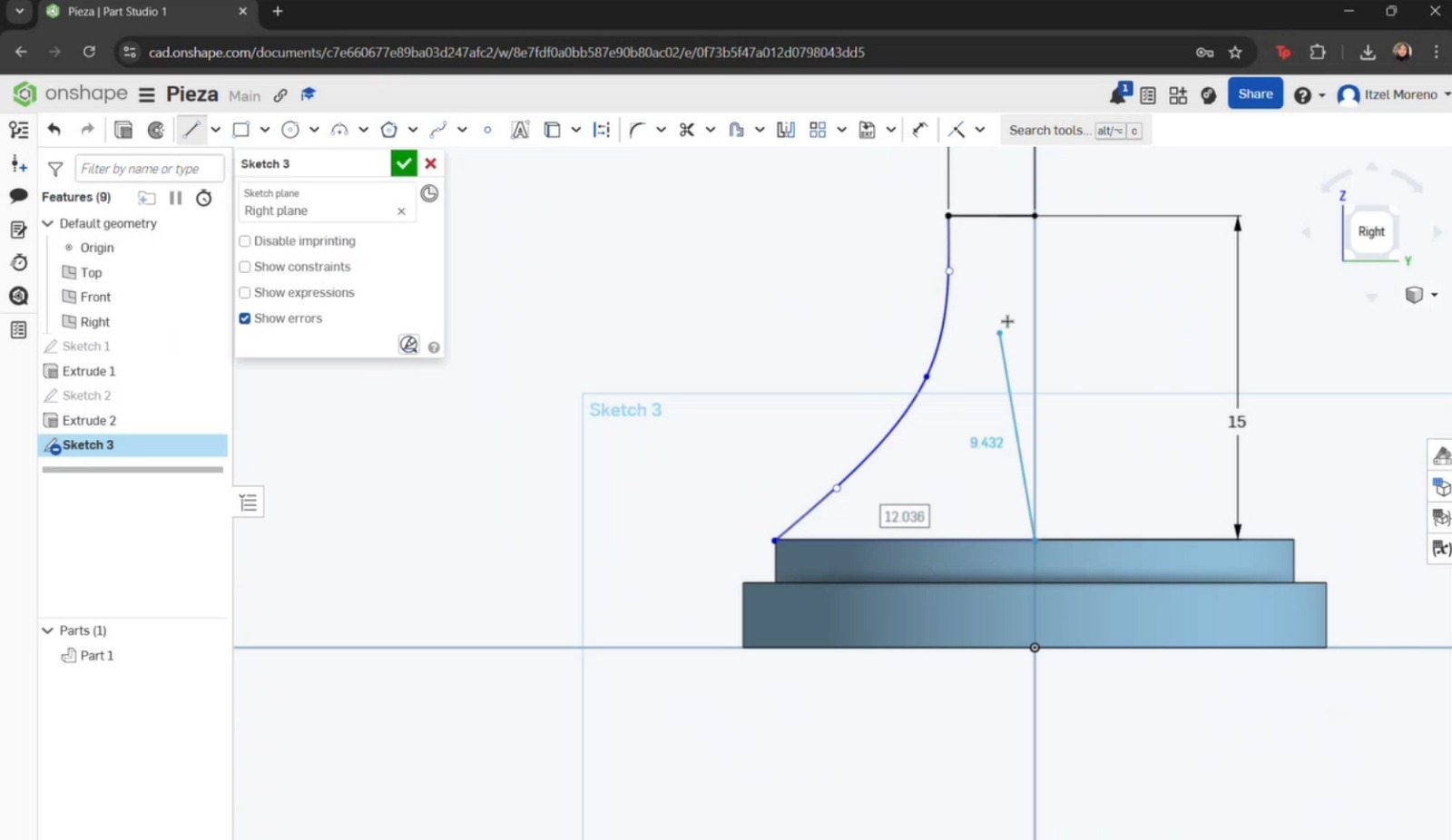
Task: Select the Rectangle sketch tool
Action: point(240,130)
